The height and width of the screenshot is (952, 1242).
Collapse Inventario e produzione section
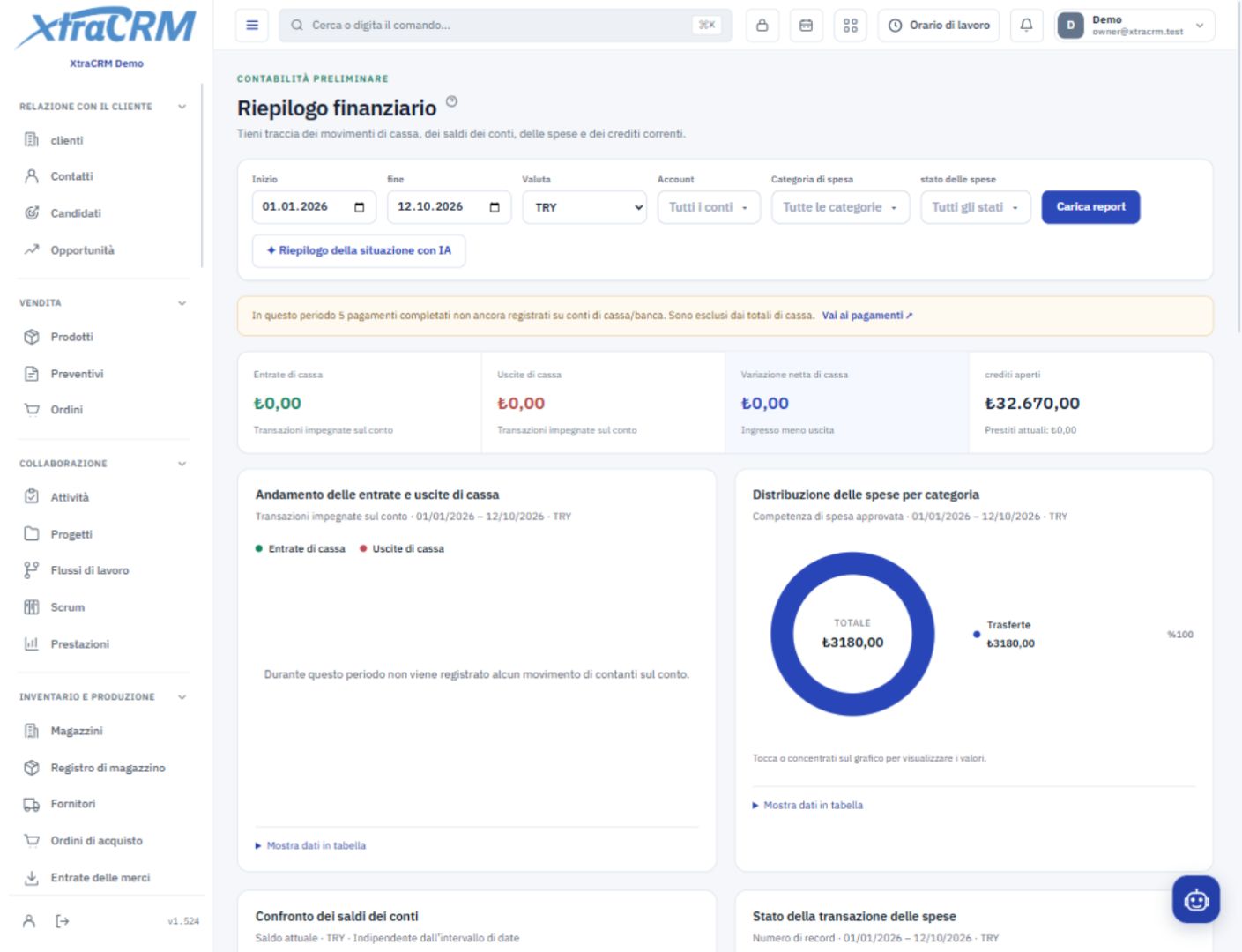pyautogui.click(x=182, y=697)
